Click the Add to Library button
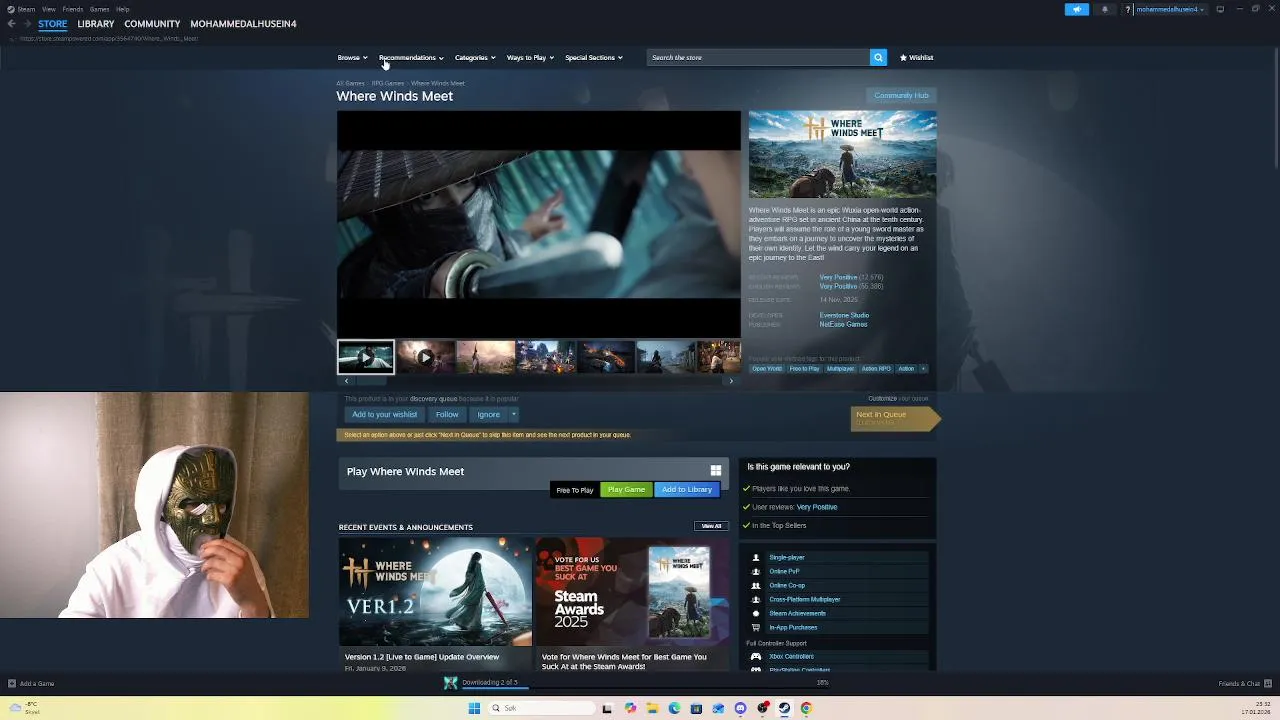This screenshot has height=720, width=1280. (x=686, y=489)
